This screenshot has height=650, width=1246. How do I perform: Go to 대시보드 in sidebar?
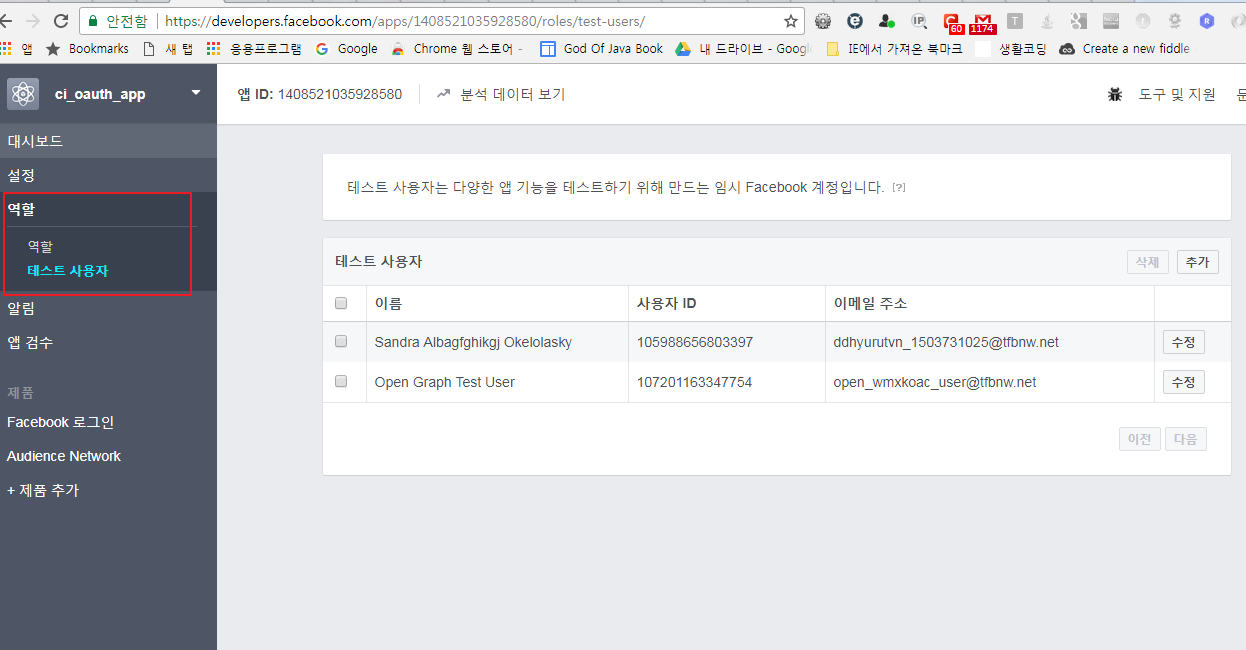click(108, 141)
